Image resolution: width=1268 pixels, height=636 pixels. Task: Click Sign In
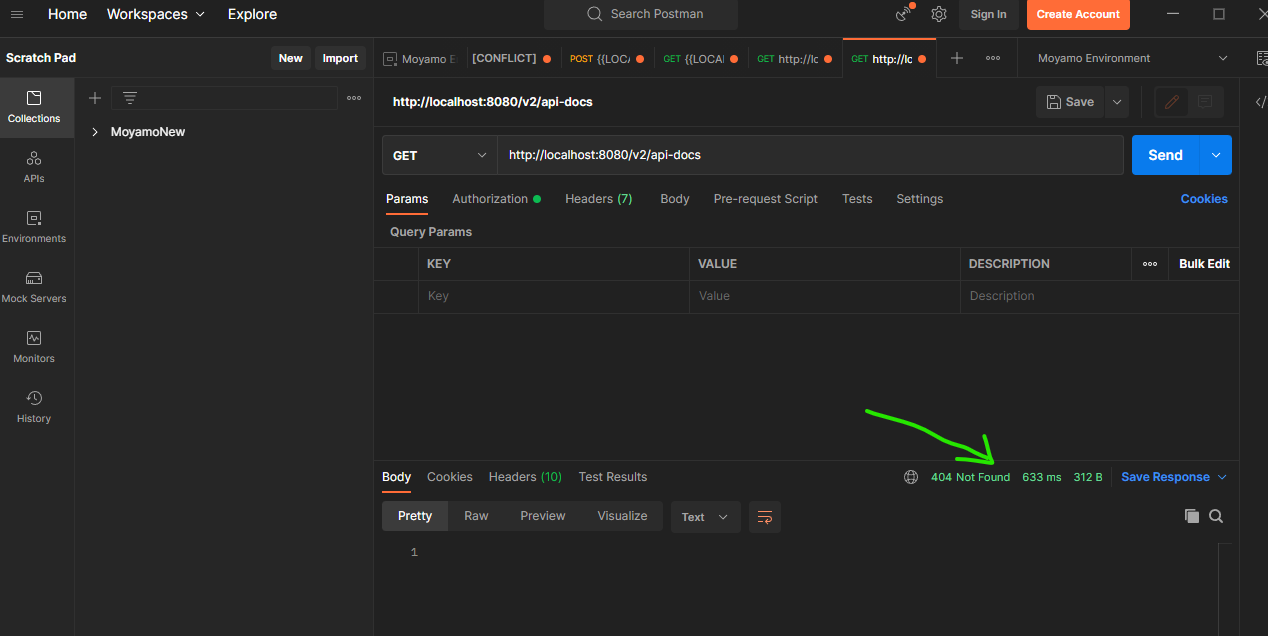point(989,14)
